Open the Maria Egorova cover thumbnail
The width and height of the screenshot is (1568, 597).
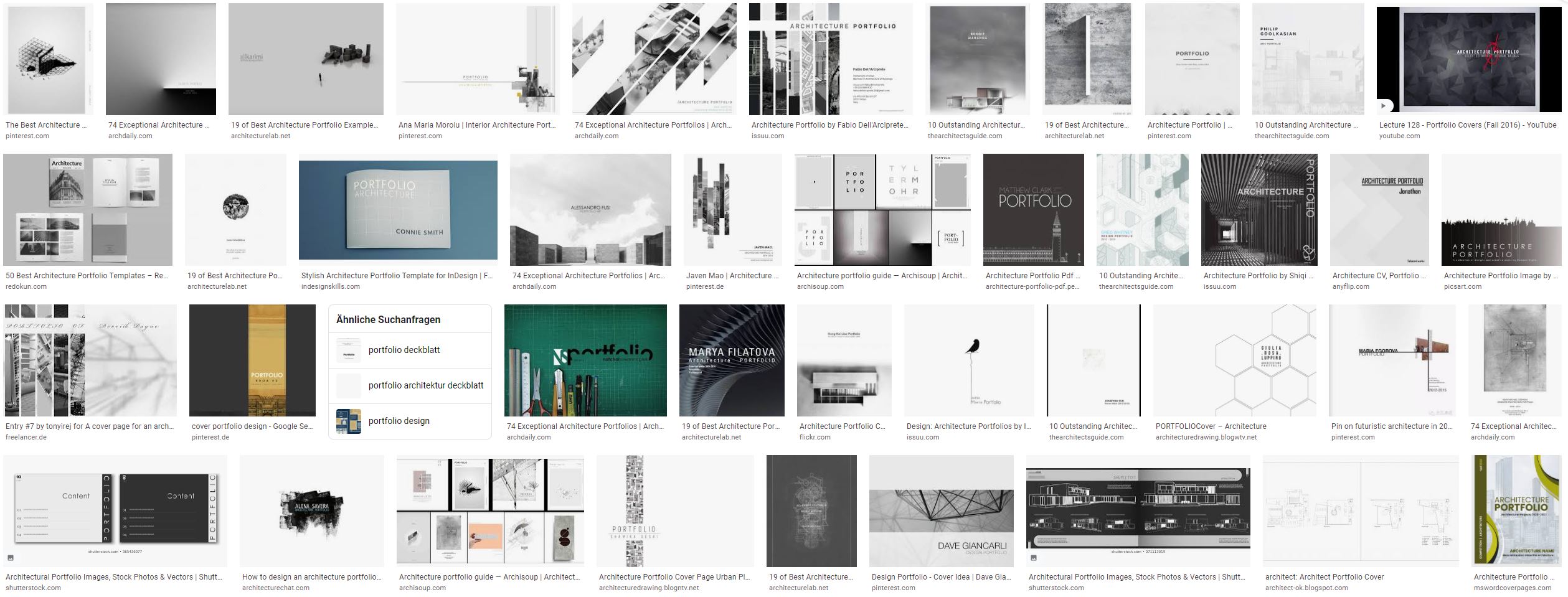(1392, 360)
